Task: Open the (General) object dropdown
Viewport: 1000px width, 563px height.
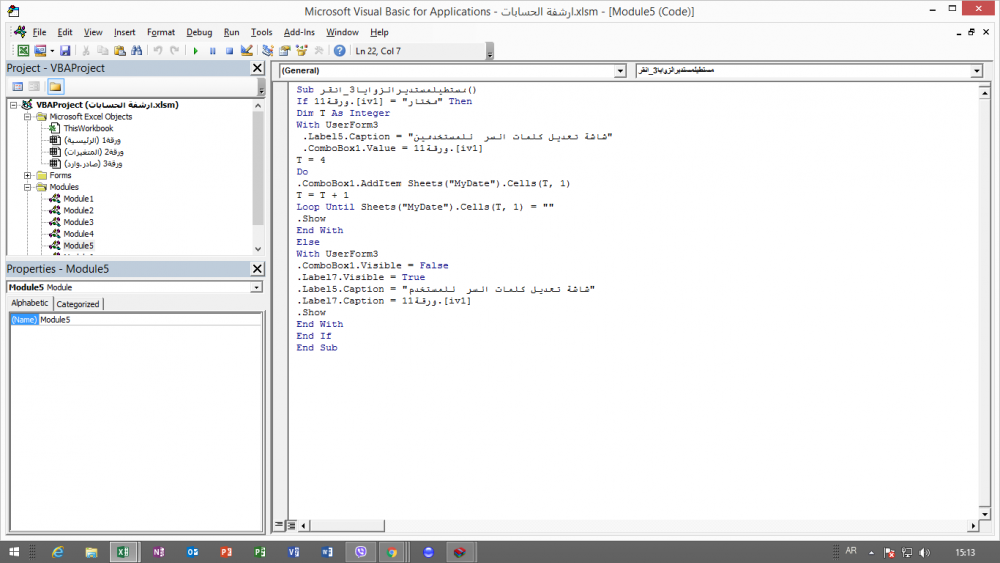Action: (620, 71)
